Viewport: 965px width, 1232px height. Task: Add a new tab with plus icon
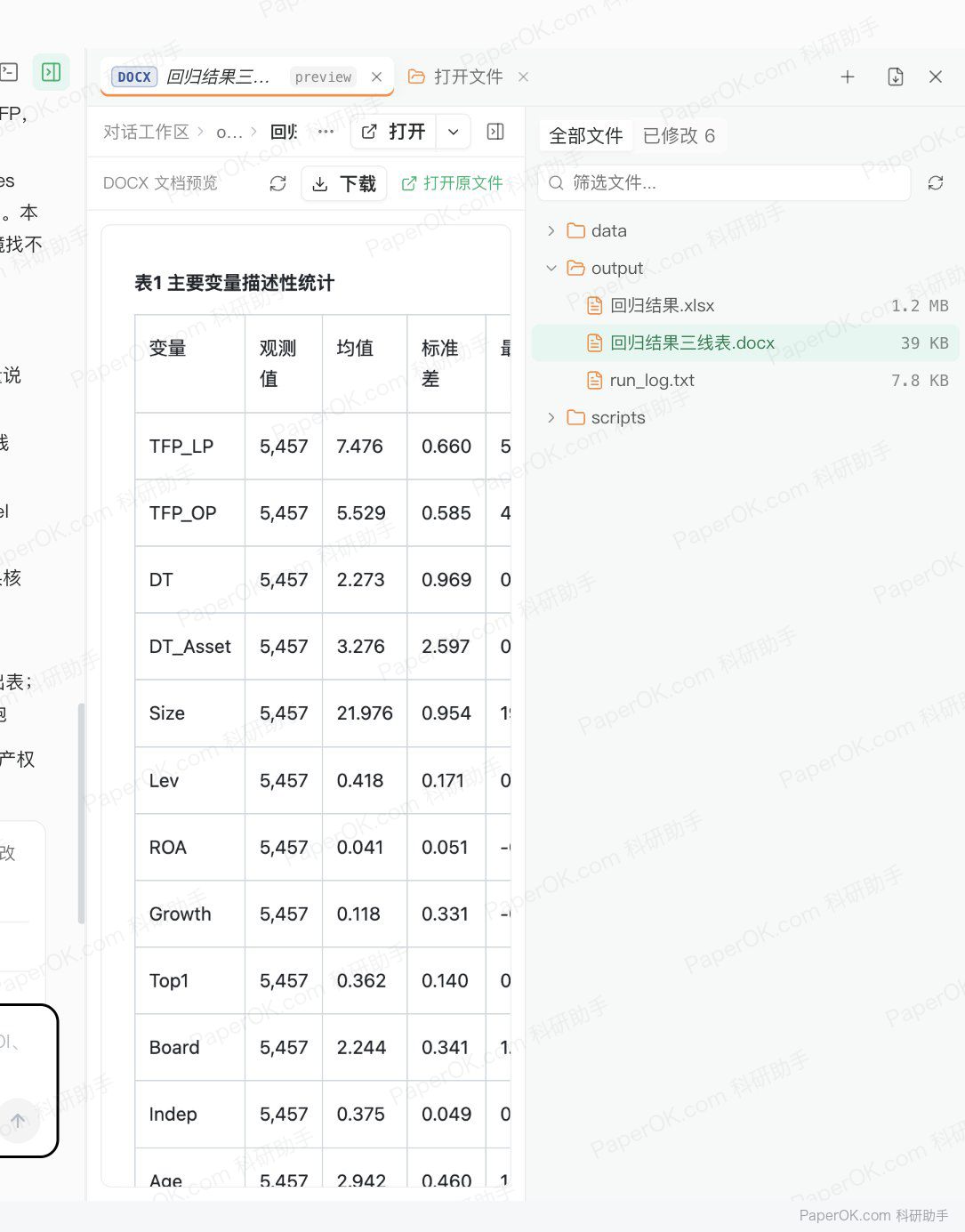click(848, 76)
